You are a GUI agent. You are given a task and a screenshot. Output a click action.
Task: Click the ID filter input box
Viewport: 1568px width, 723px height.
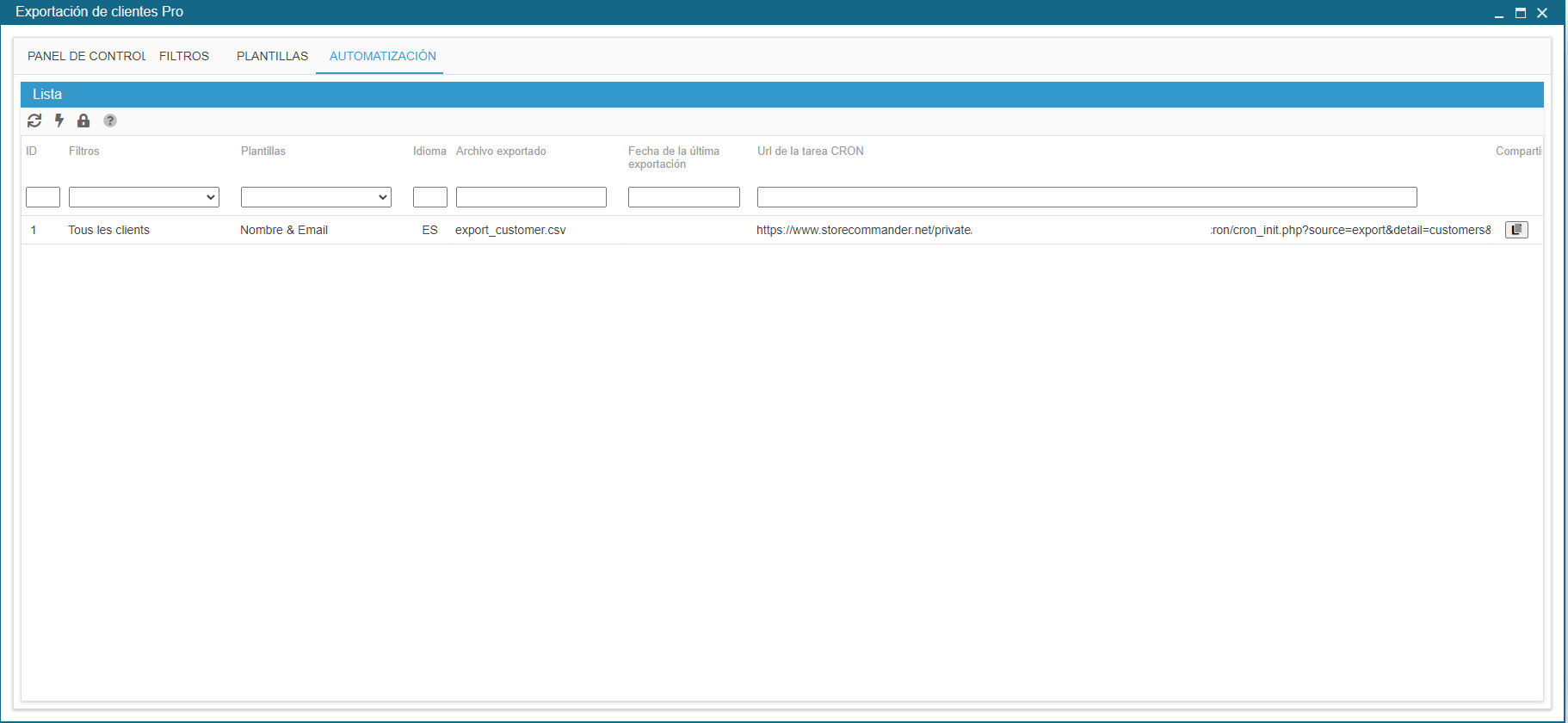pos(43,197)
